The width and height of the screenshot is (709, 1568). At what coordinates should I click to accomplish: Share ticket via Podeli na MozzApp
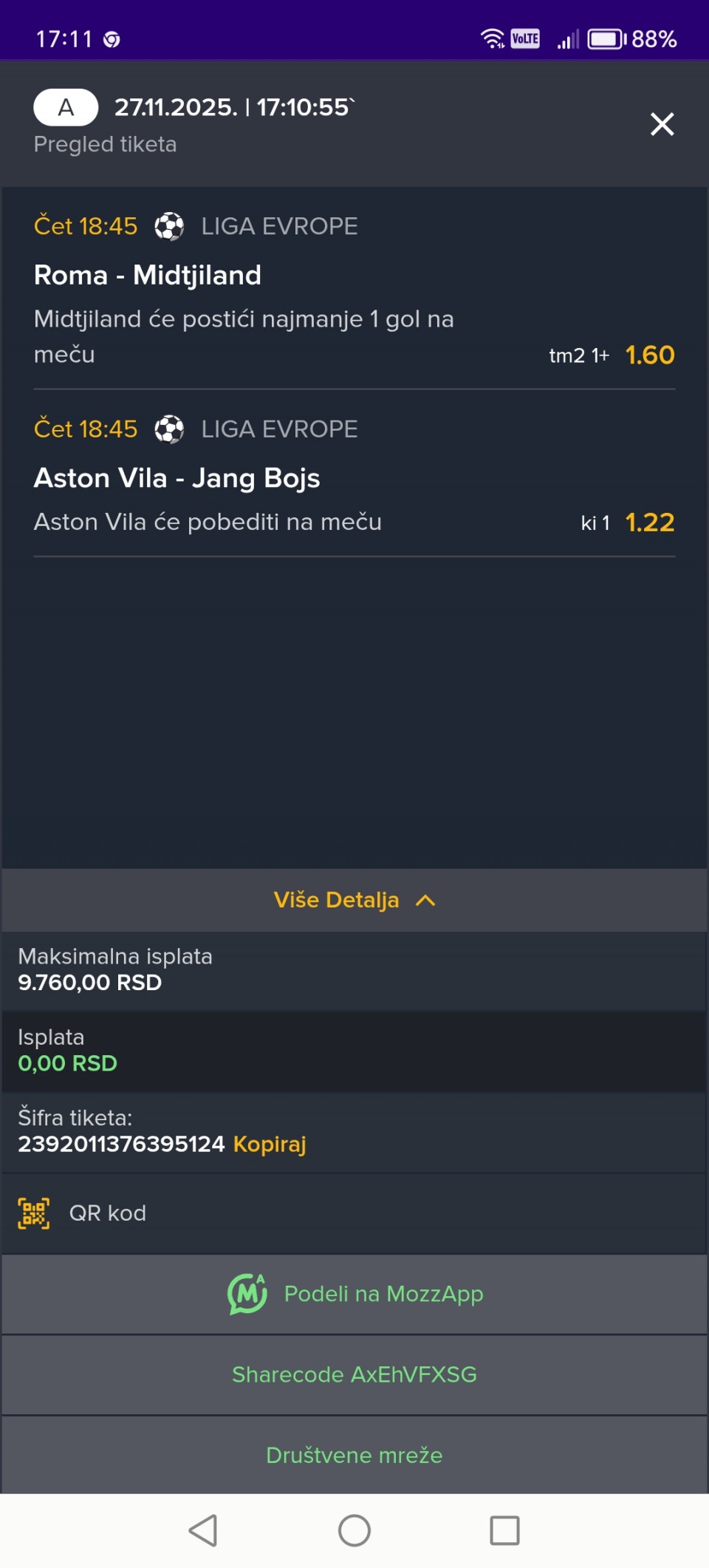[x=383, y=1294]
